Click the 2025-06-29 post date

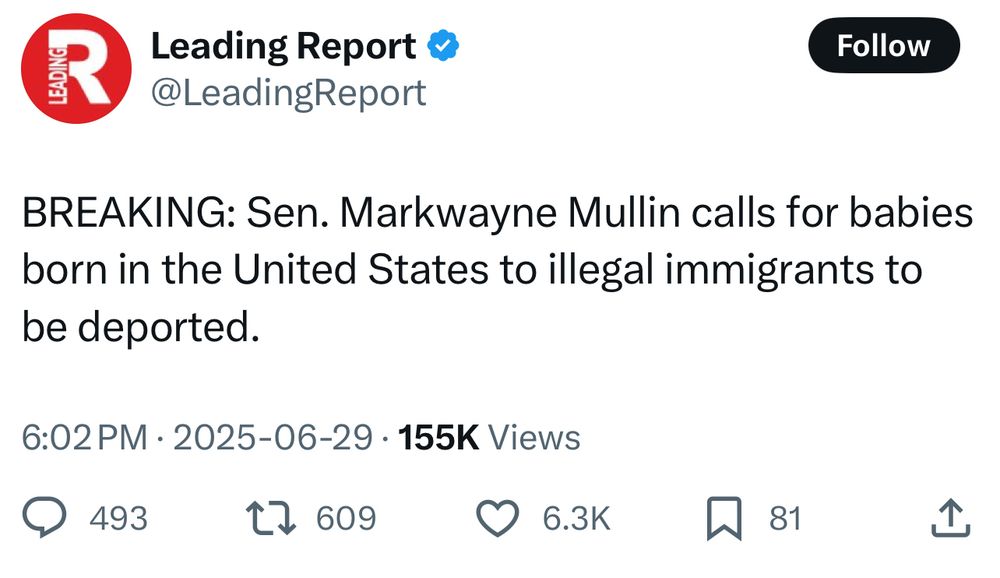pos(272,438)
